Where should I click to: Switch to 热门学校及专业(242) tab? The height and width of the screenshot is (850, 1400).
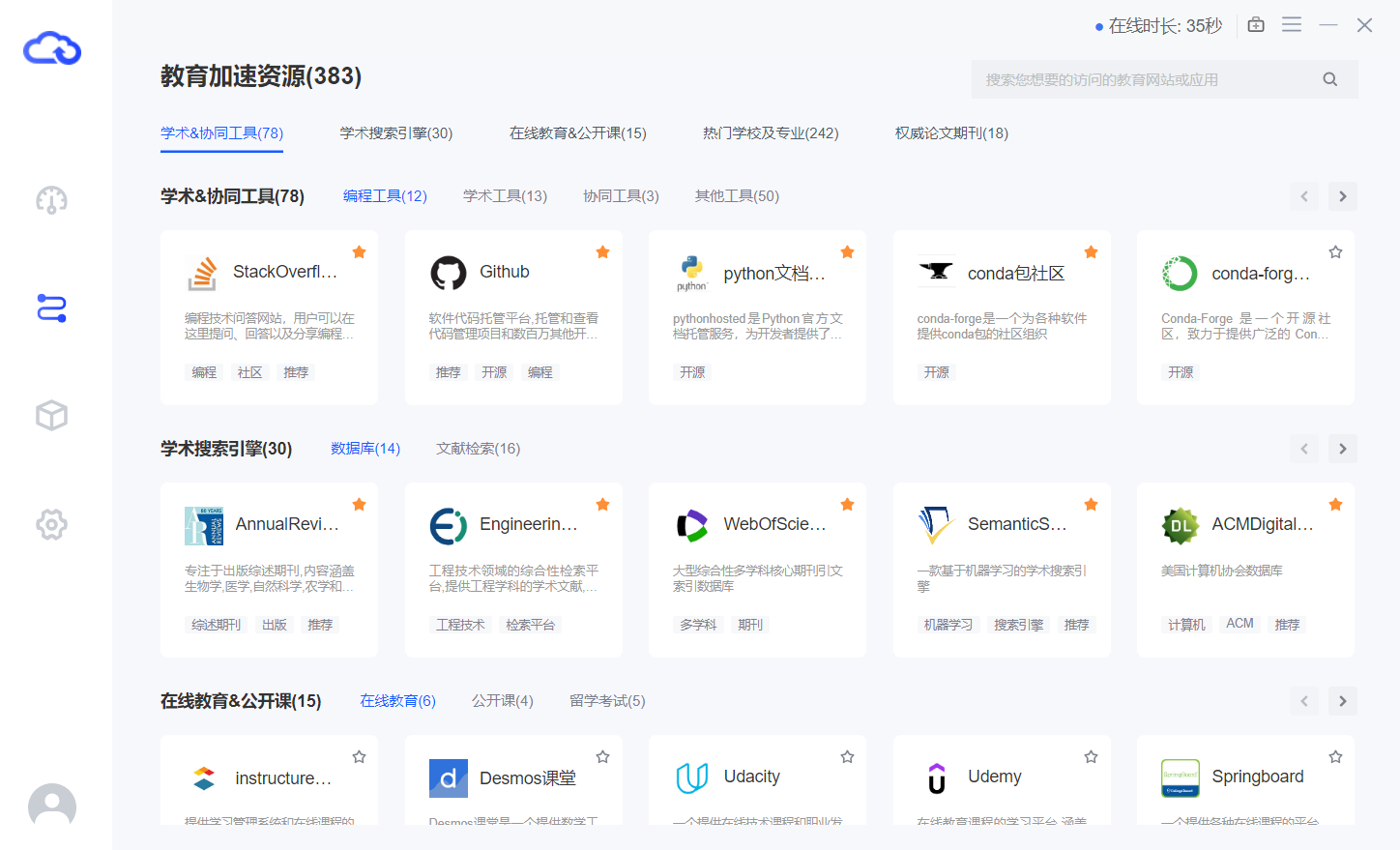771,133
